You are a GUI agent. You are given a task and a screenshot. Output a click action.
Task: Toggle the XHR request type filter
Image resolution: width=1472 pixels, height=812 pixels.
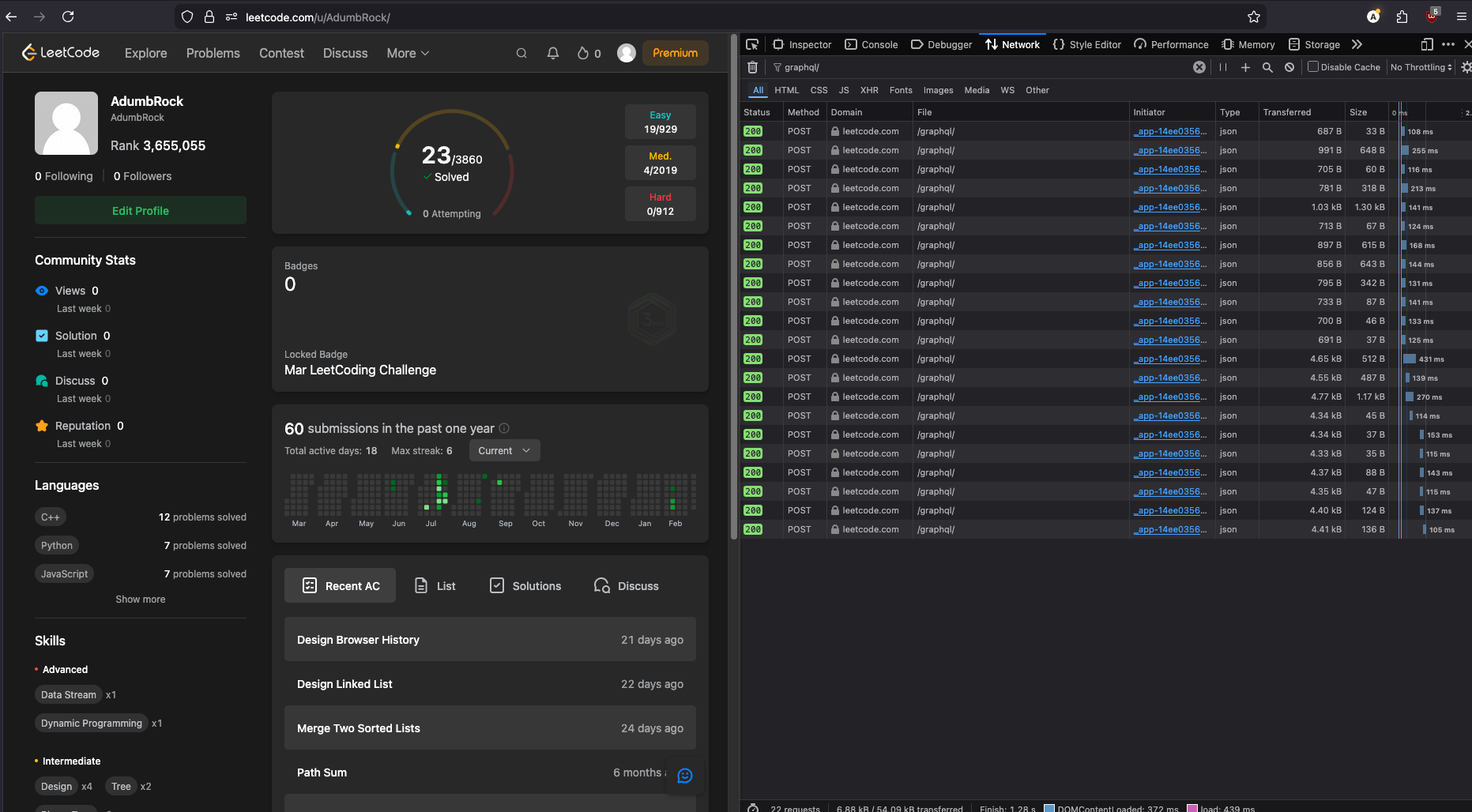(x=869, y=90)
